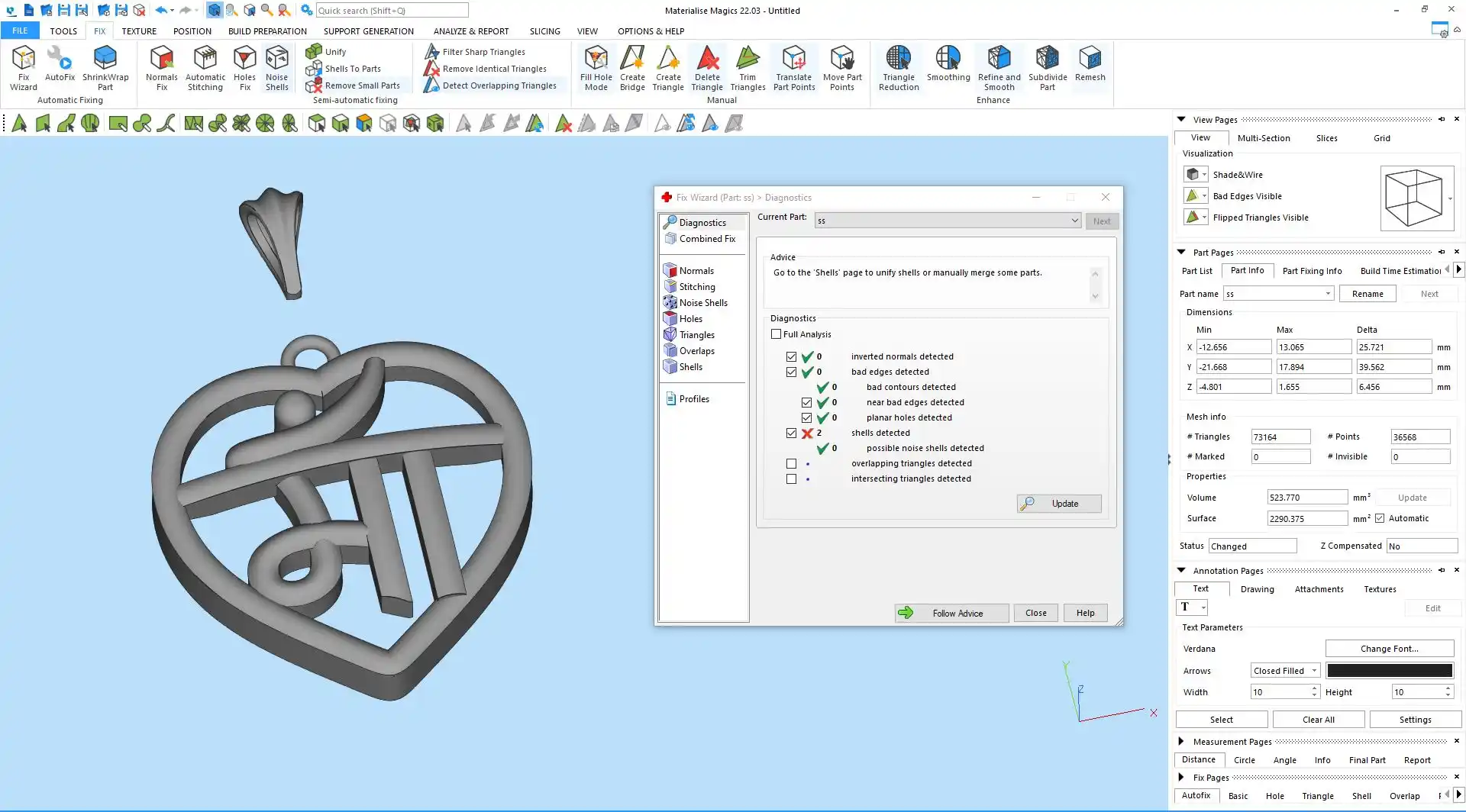Uncheck the Automatic surface checkbox

point(1380,518)
